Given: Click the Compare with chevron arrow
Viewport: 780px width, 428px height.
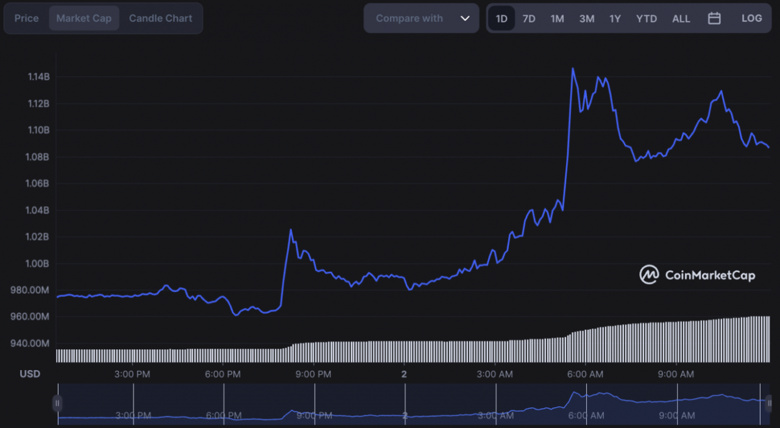Looking at the screenshot, I should pos(464,18).
